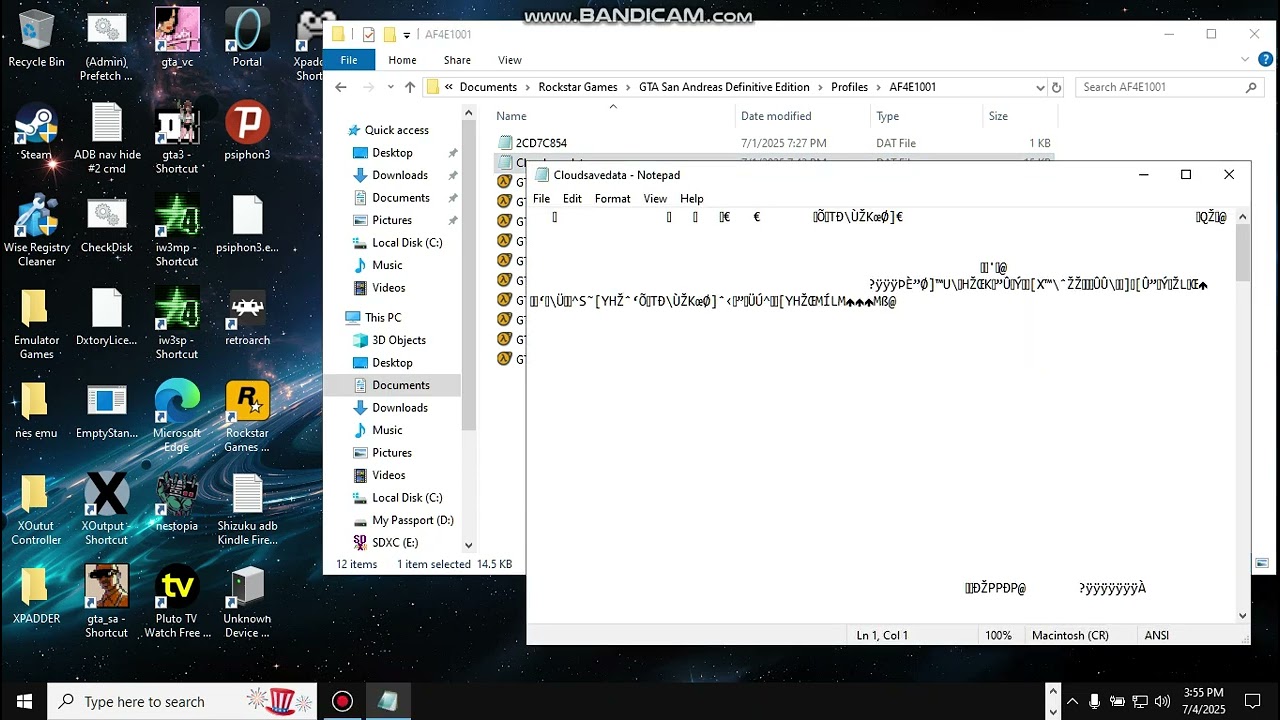This screenshot has width=1280, height=720.
Task: Click navigation pane scroll down arrow
Action: 468,545
